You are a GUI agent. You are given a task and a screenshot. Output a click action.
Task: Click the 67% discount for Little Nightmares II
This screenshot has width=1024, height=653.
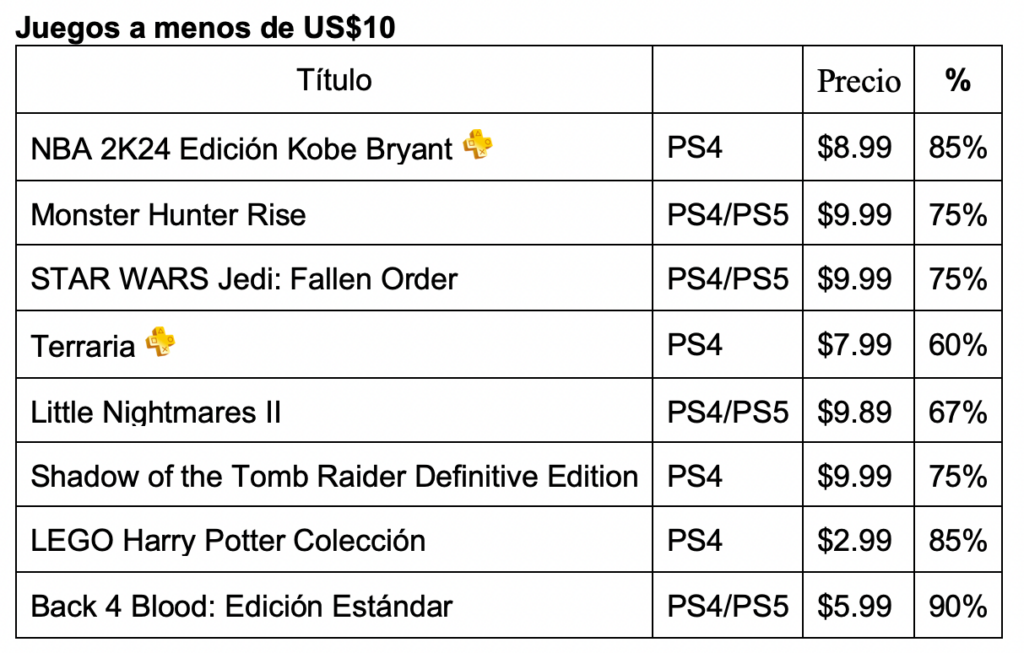pos(958,412)
